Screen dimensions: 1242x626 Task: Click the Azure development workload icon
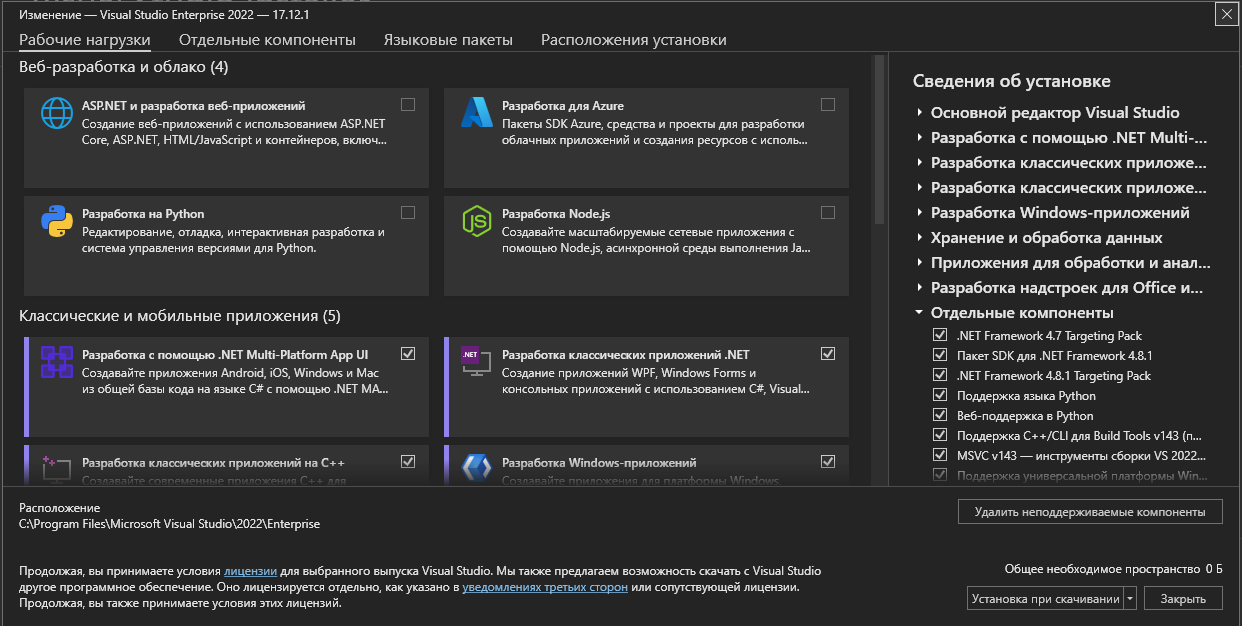tap(477, 113)
